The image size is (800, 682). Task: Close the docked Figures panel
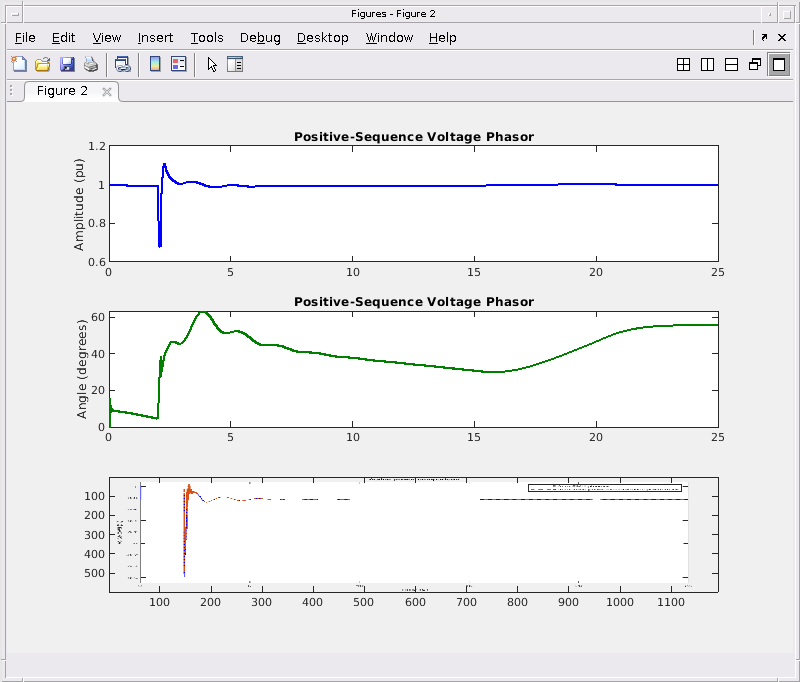tap(782, 37)
